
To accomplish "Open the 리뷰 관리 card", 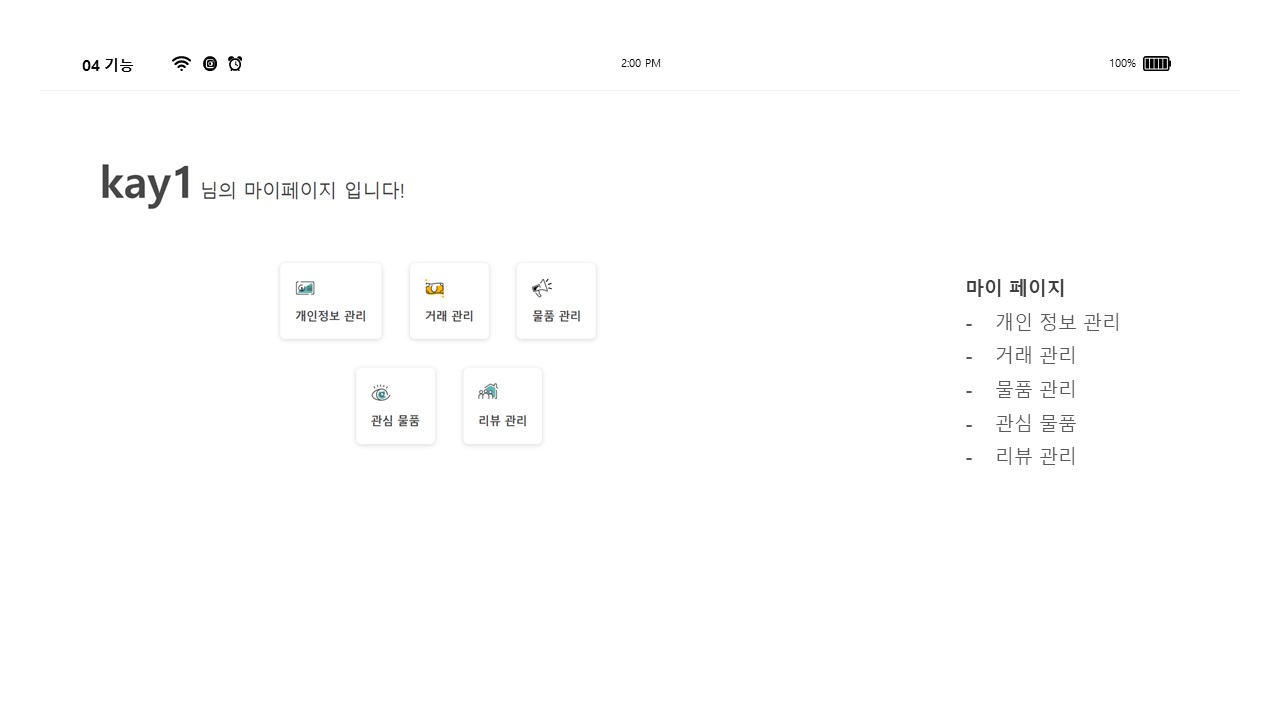I will (x=502, y=405).
